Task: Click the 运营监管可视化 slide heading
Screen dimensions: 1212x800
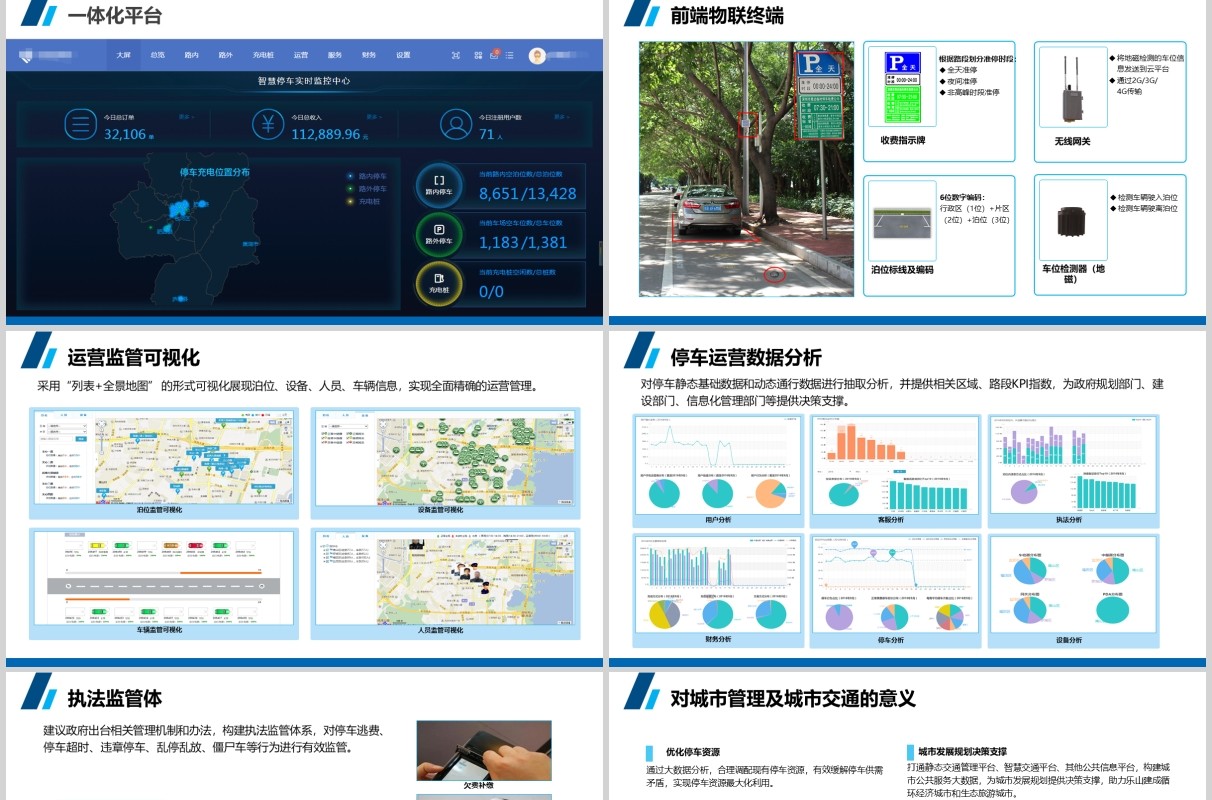Action: [133, 358]
